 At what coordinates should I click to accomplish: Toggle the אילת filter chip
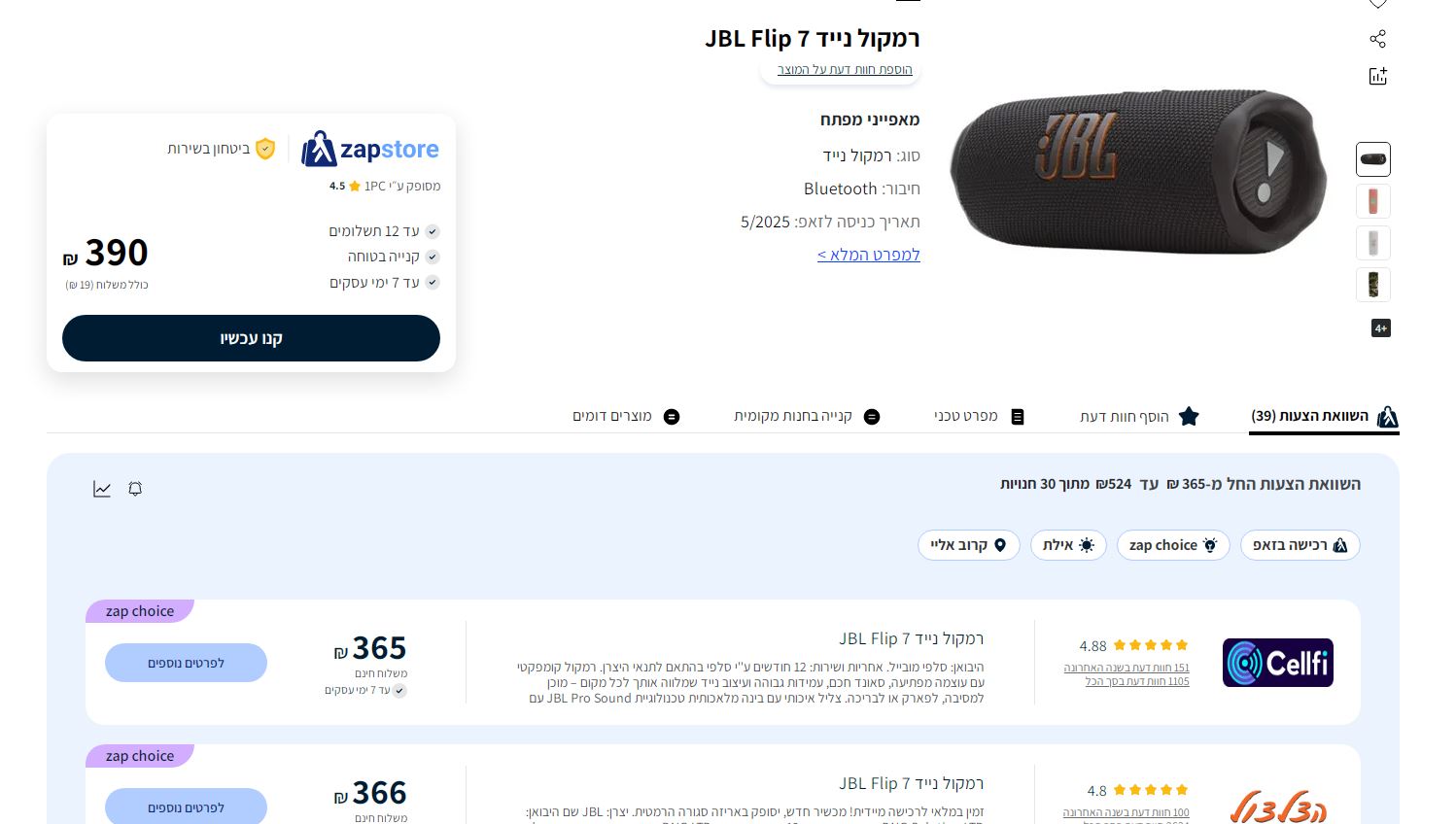(x=1068, y=545)
